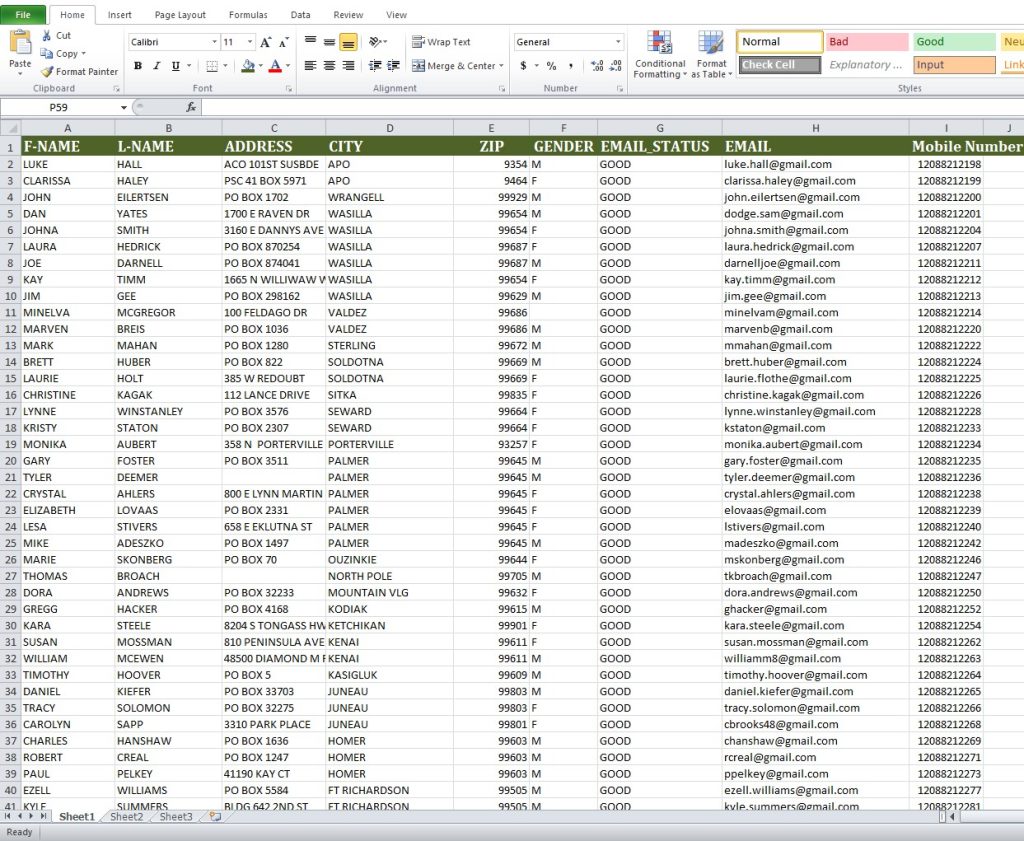This screenshot has width=1024, height=841.
Task: Switch to Sheet3 worksheet
Action: point(176,817)
